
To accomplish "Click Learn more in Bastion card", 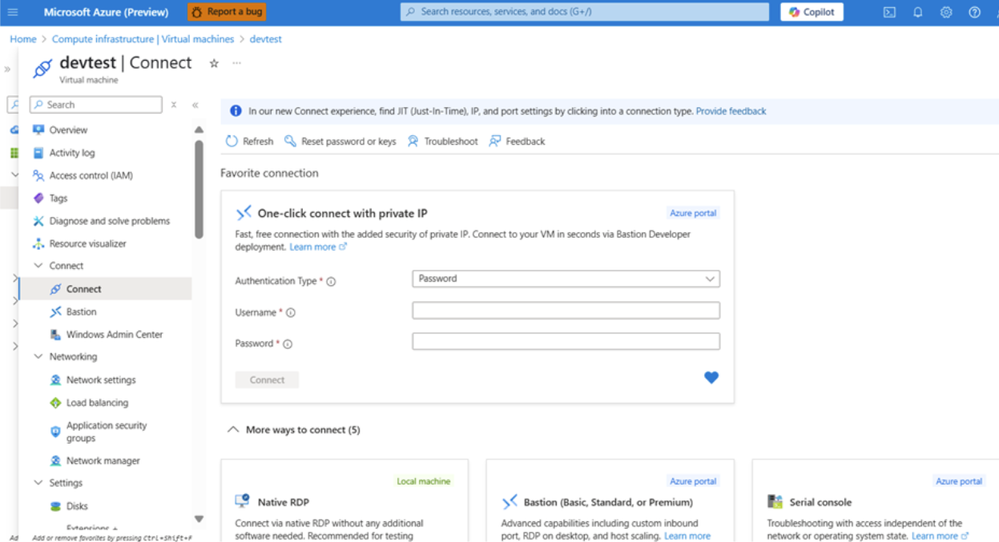I will pyautogui.click(x=687, y=536).
